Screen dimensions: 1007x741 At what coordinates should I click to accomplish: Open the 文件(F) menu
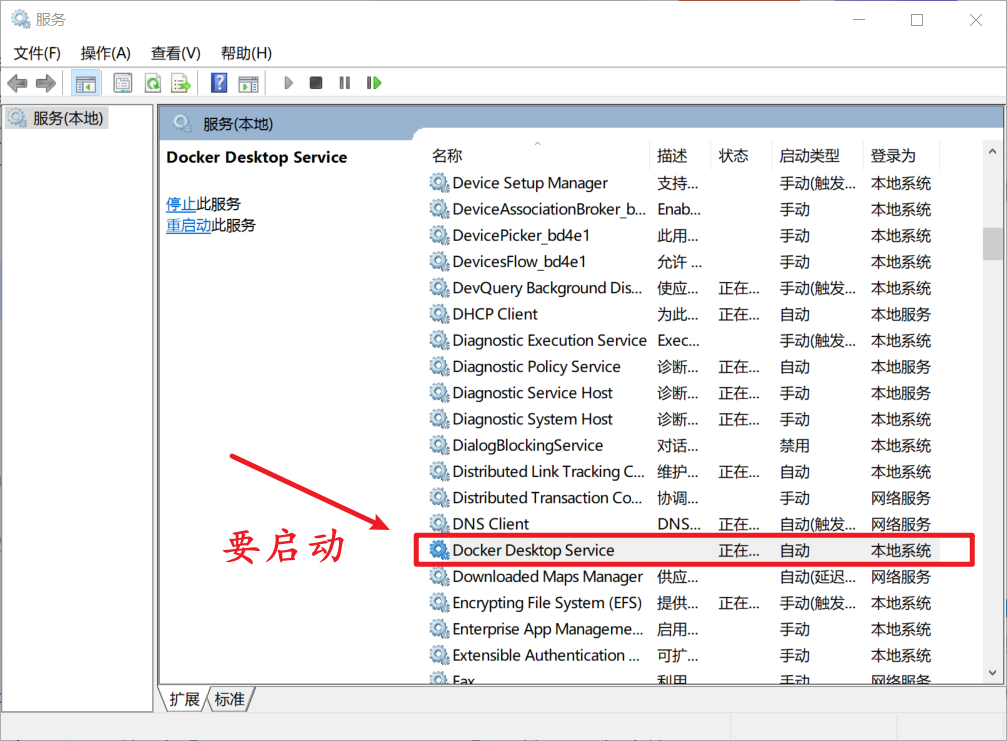(37, 53)
